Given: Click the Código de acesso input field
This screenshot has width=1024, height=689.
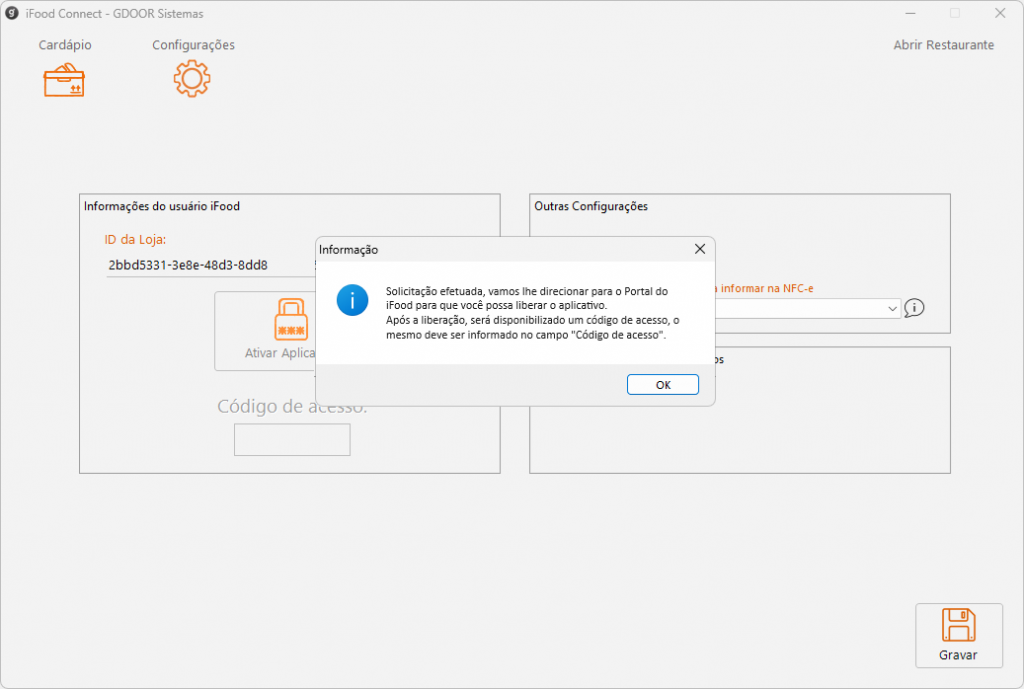Looking at the screenshot, I should pyautogui.click(x=292, y=440).
